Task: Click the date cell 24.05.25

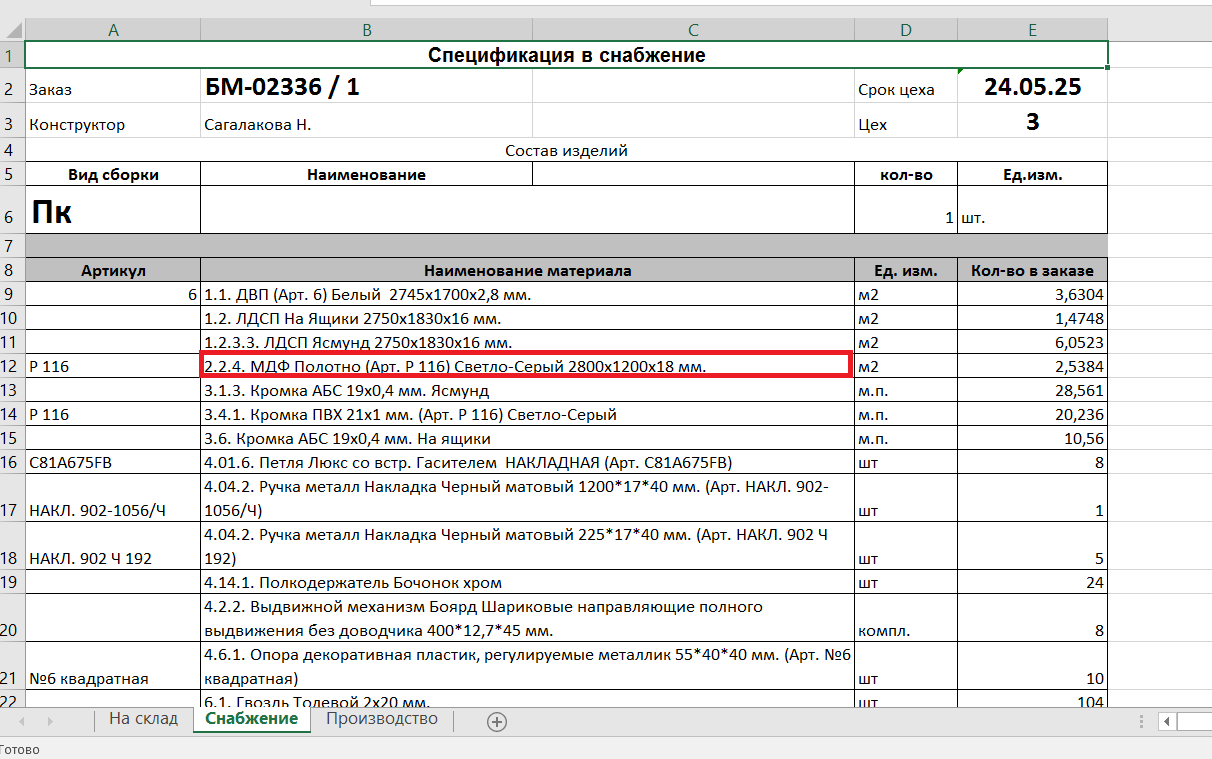Action: click(x=1032, y=88)
